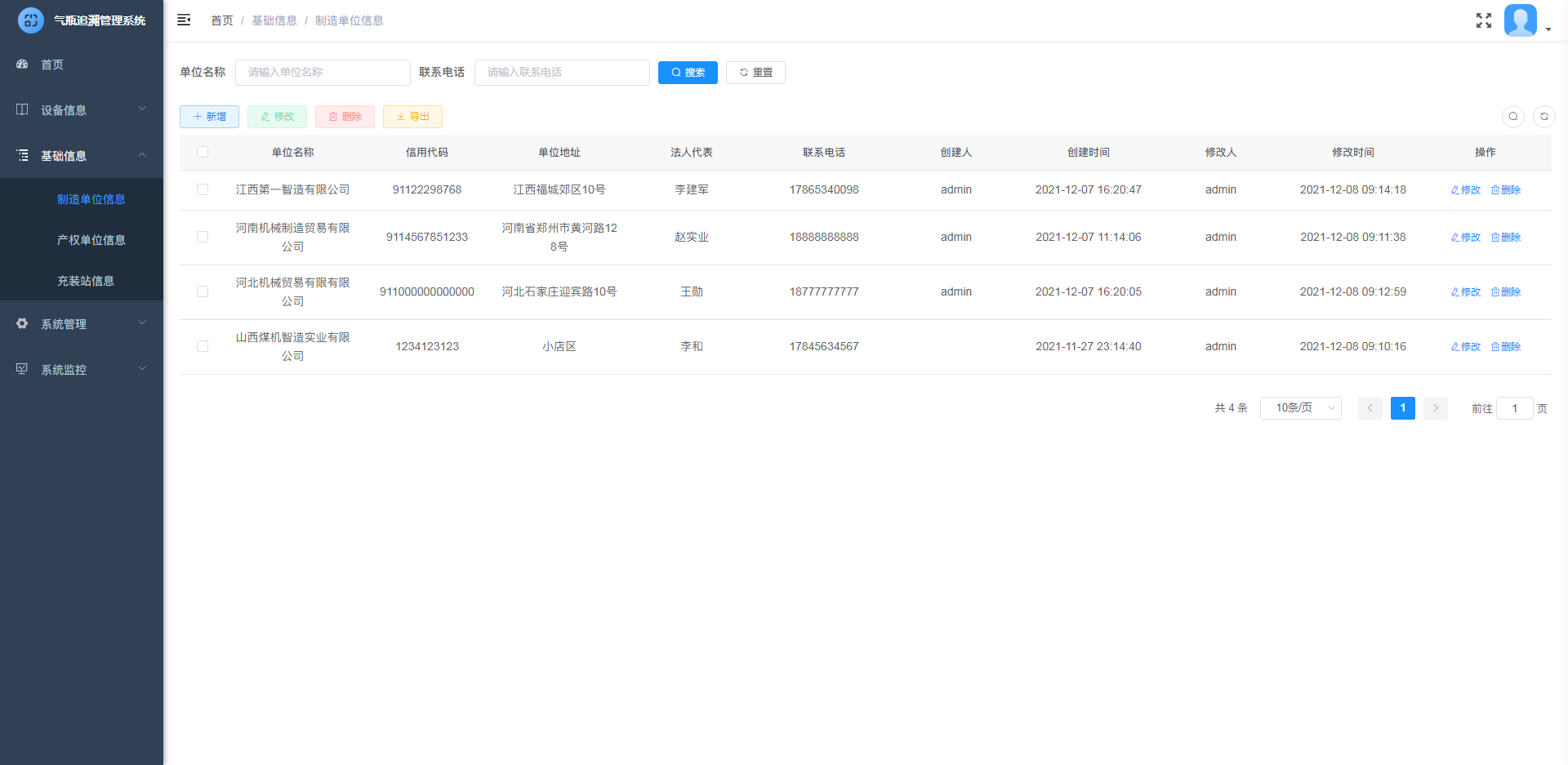
Task: Click 基础信息 in breadcrumb
Action: [274, 20]
